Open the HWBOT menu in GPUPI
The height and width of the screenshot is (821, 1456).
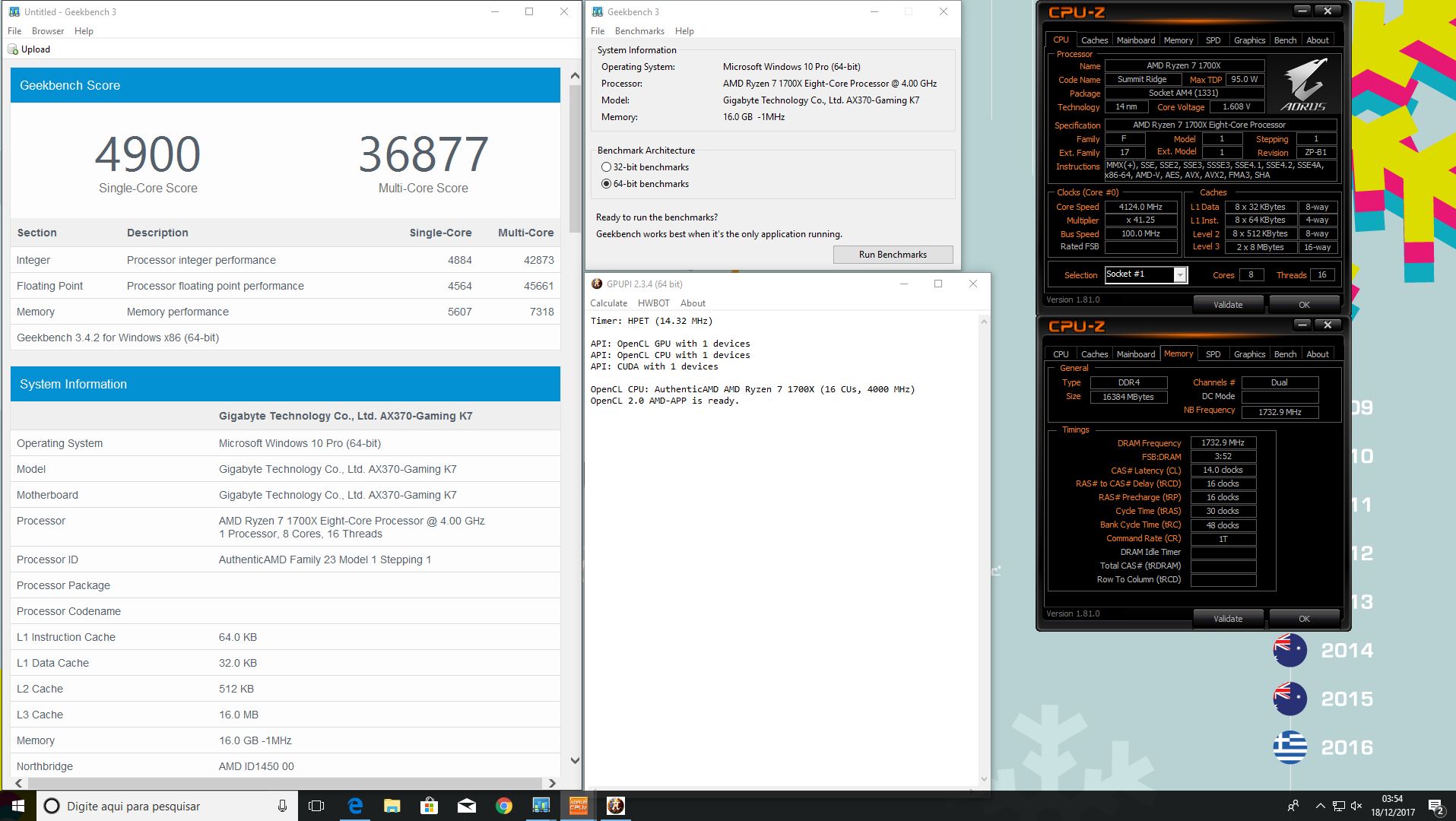coord(654,303)
